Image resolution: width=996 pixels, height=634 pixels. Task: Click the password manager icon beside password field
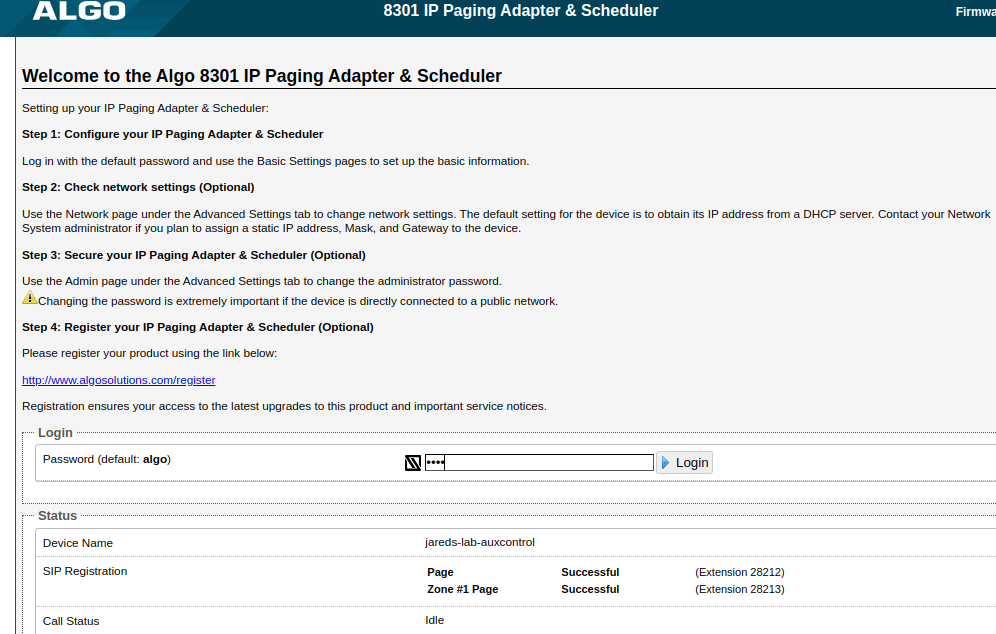(413, 462)
